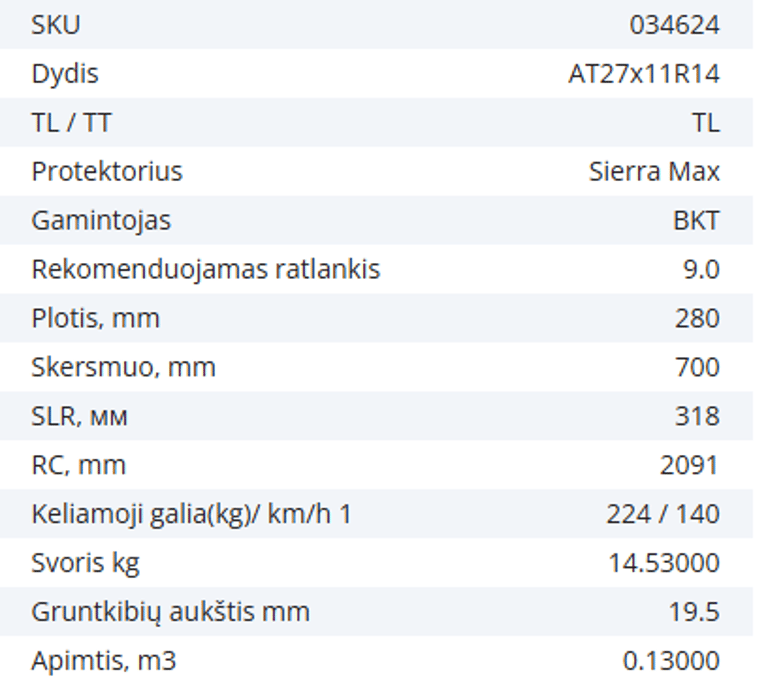Viewport: 768px width, 700px height.
Task: Click the Gamintojas label
Action: pos(101,221)
